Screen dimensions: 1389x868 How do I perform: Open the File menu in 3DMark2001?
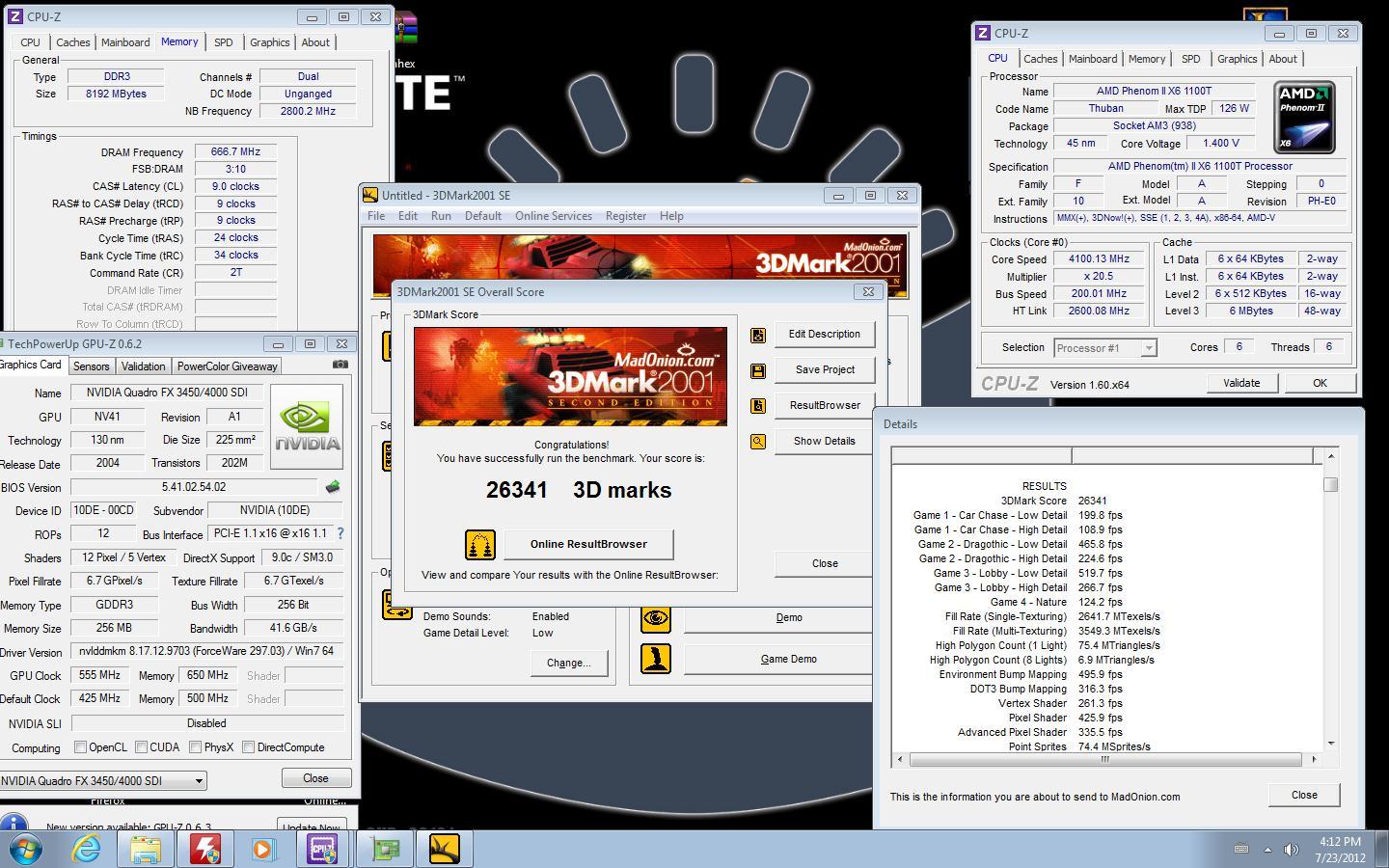[376, 216]
